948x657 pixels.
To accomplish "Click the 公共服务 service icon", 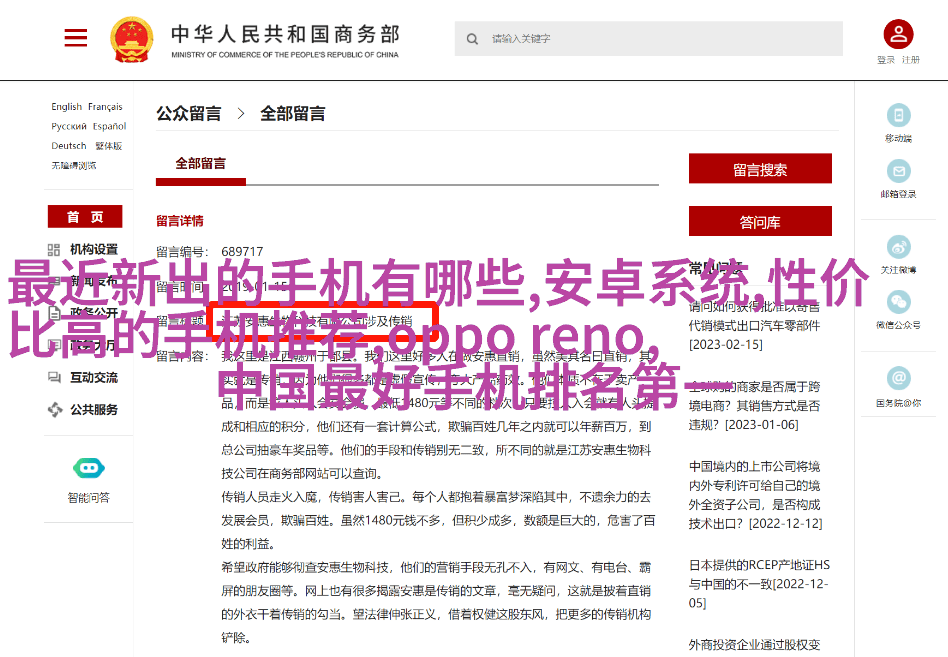I will 55,410.
